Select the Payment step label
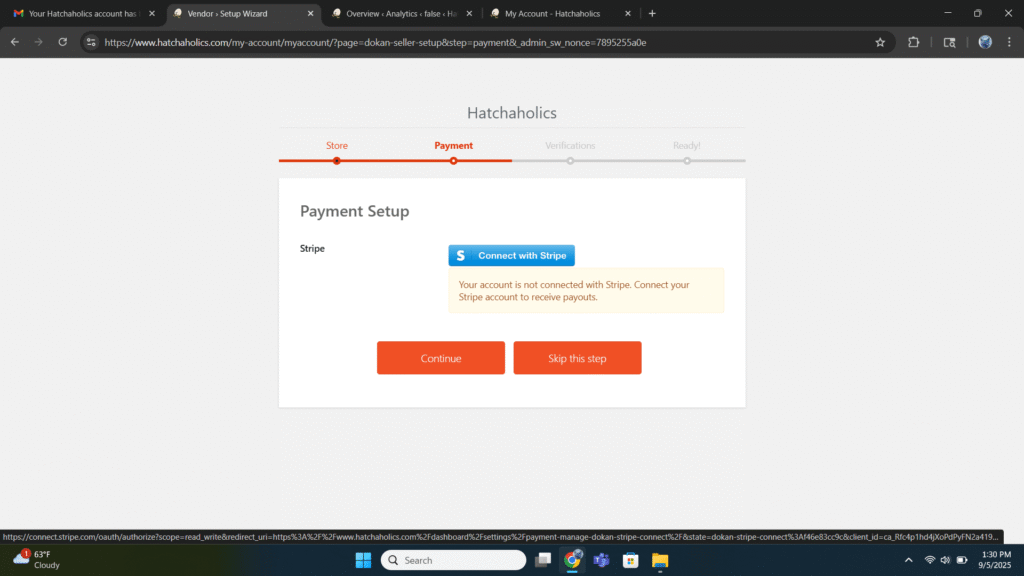The height and width of the screenshot is (576, 1024). click(x=453, y=146)
